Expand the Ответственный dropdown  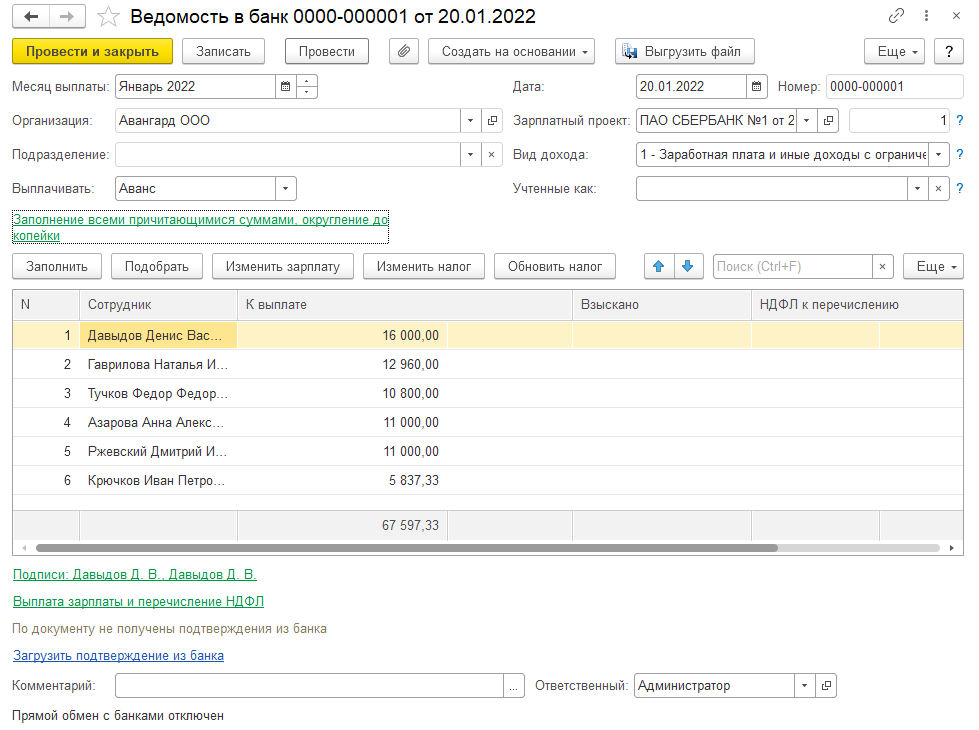[805, 686]
